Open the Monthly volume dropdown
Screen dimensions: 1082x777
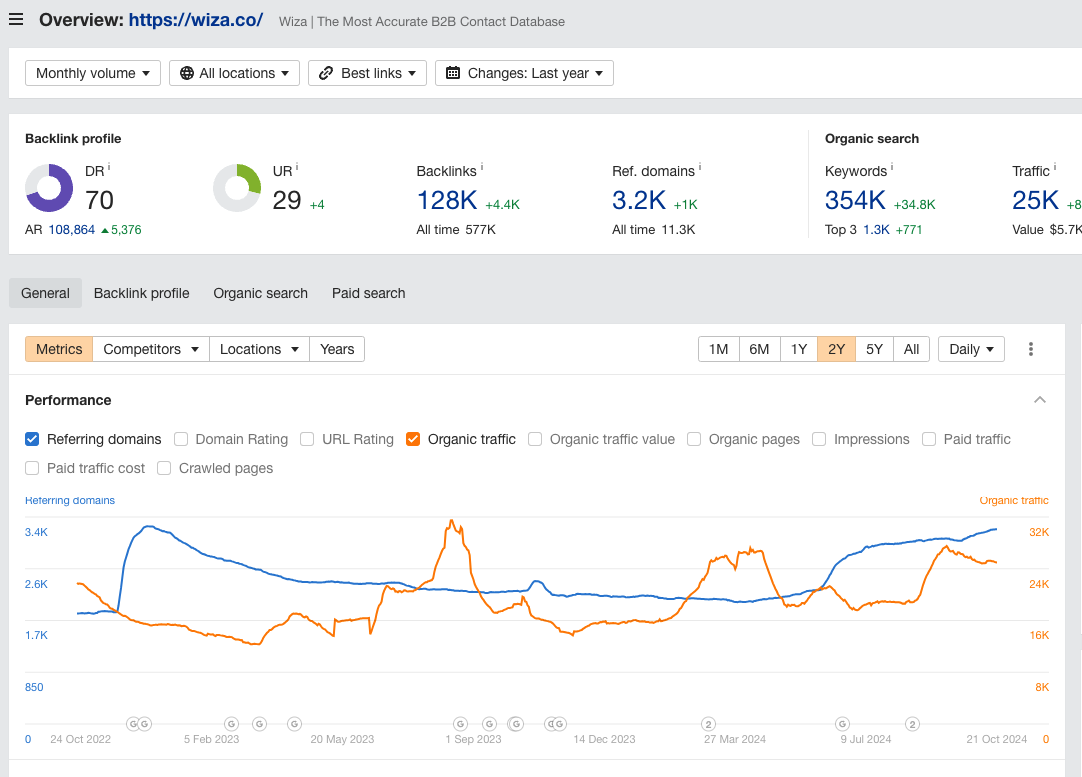(93, 73)
